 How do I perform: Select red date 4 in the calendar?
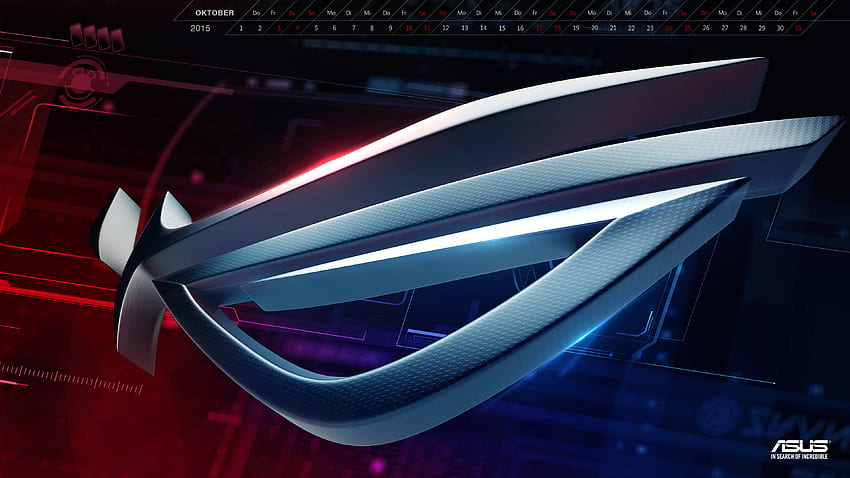click(297, 28)
